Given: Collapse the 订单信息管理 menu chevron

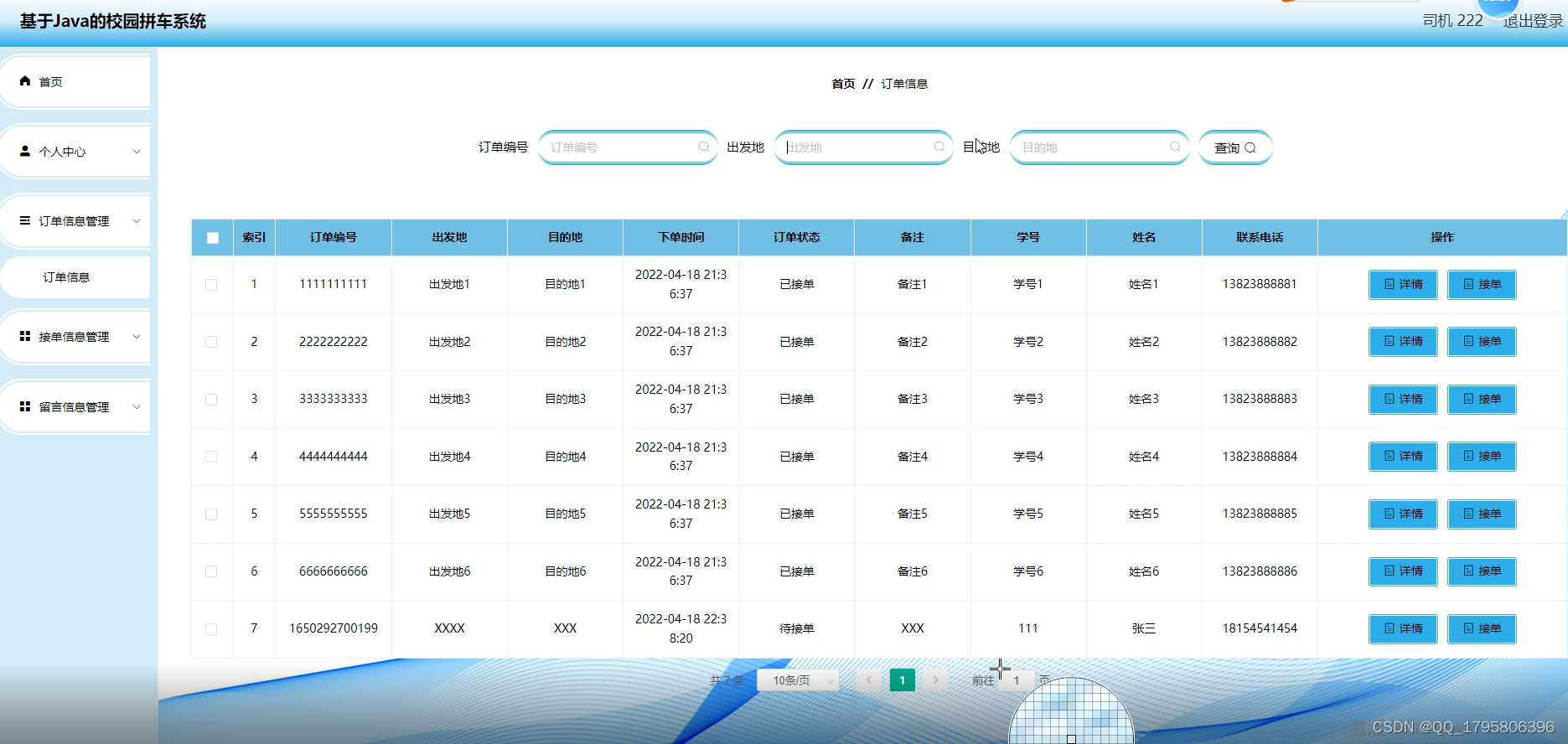Looking at the screenshot, I should [x=137, y=221].
